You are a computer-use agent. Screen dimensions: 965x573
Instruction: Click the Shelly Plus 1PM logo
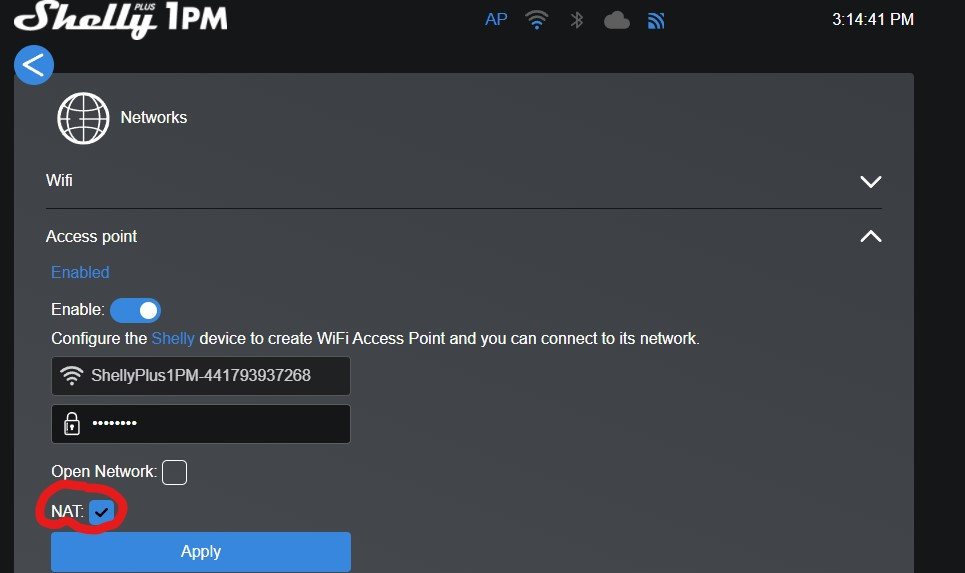121,19
